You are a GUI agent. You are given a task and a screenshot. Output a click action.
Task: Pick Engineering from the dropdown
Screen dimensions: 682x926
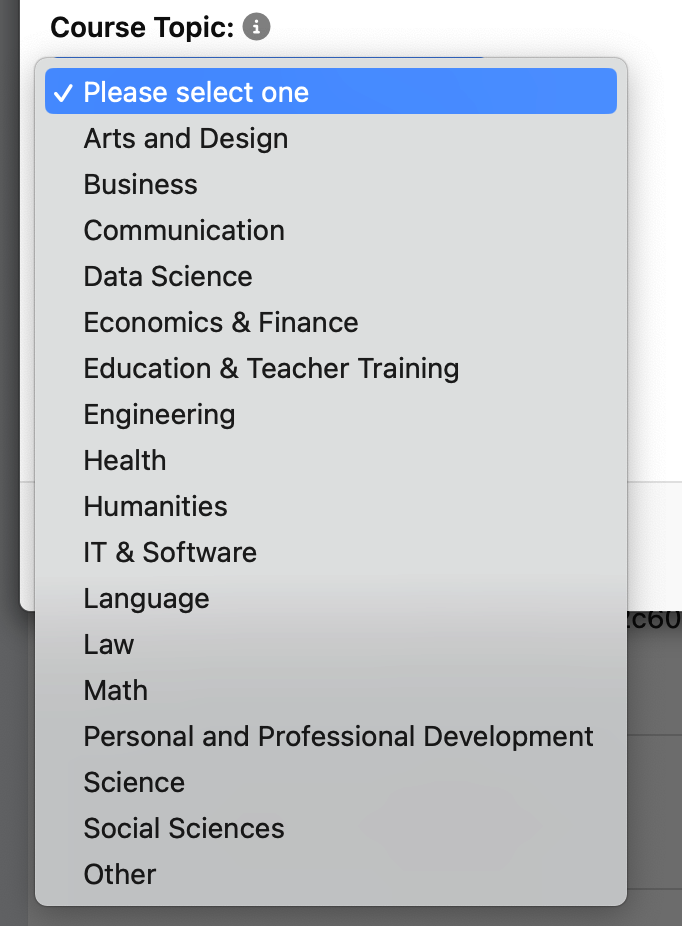click(331, 415)
